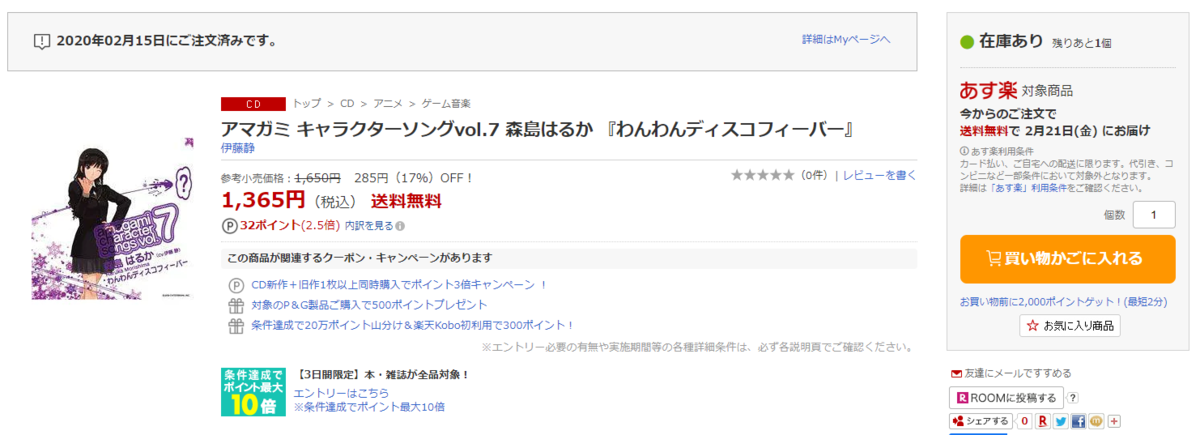The image size is (1200, 435).
Task: Click the あす楽 対象商品 label
Action: pyautogui.click(x=1015, y=89)
